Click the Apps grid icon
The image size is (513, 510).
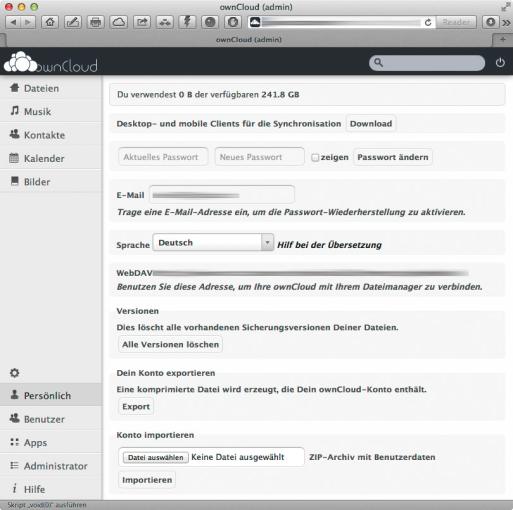[14, 442]
